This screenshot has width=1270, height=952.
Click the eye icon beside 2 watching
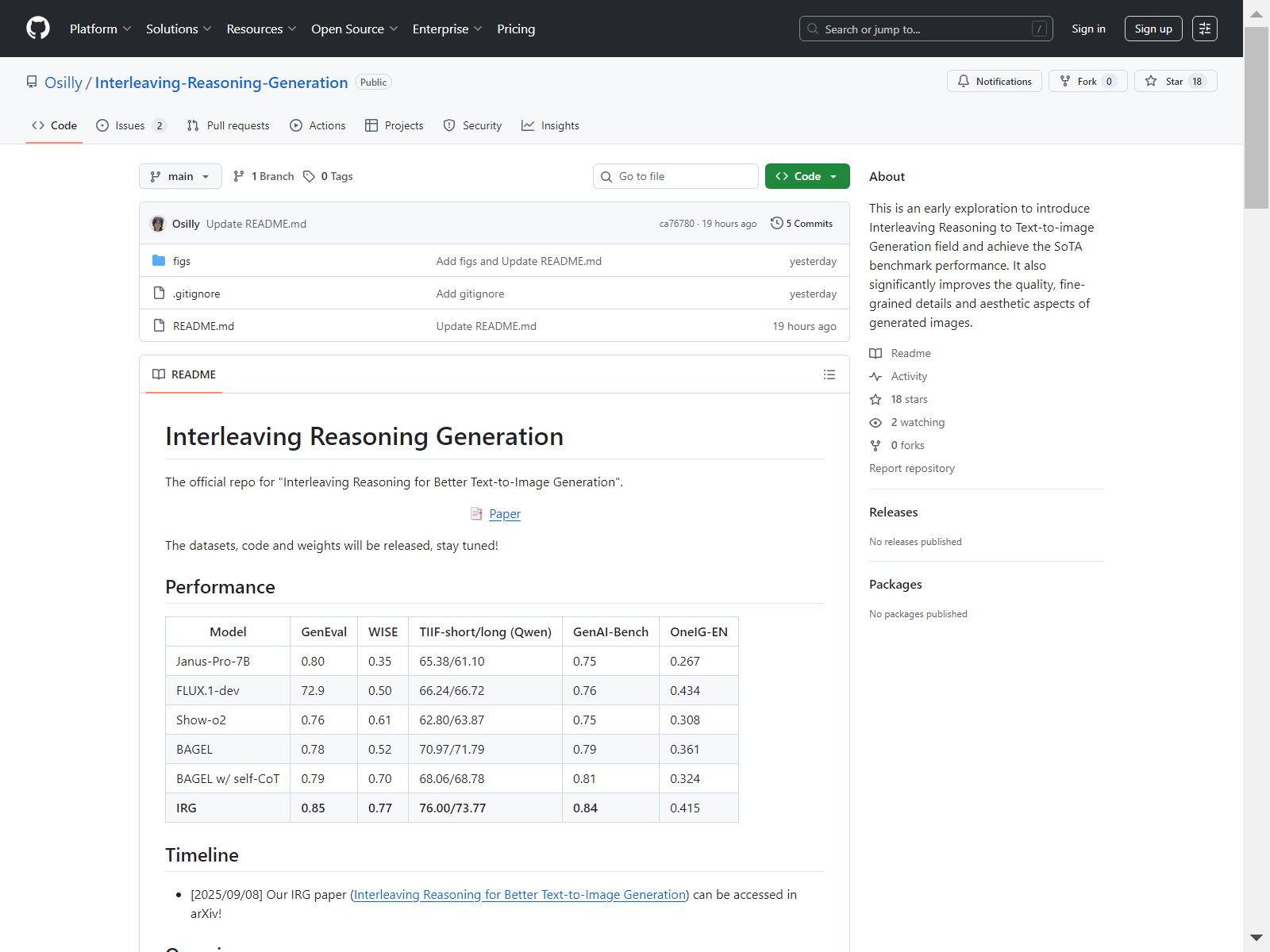point(876,423)
